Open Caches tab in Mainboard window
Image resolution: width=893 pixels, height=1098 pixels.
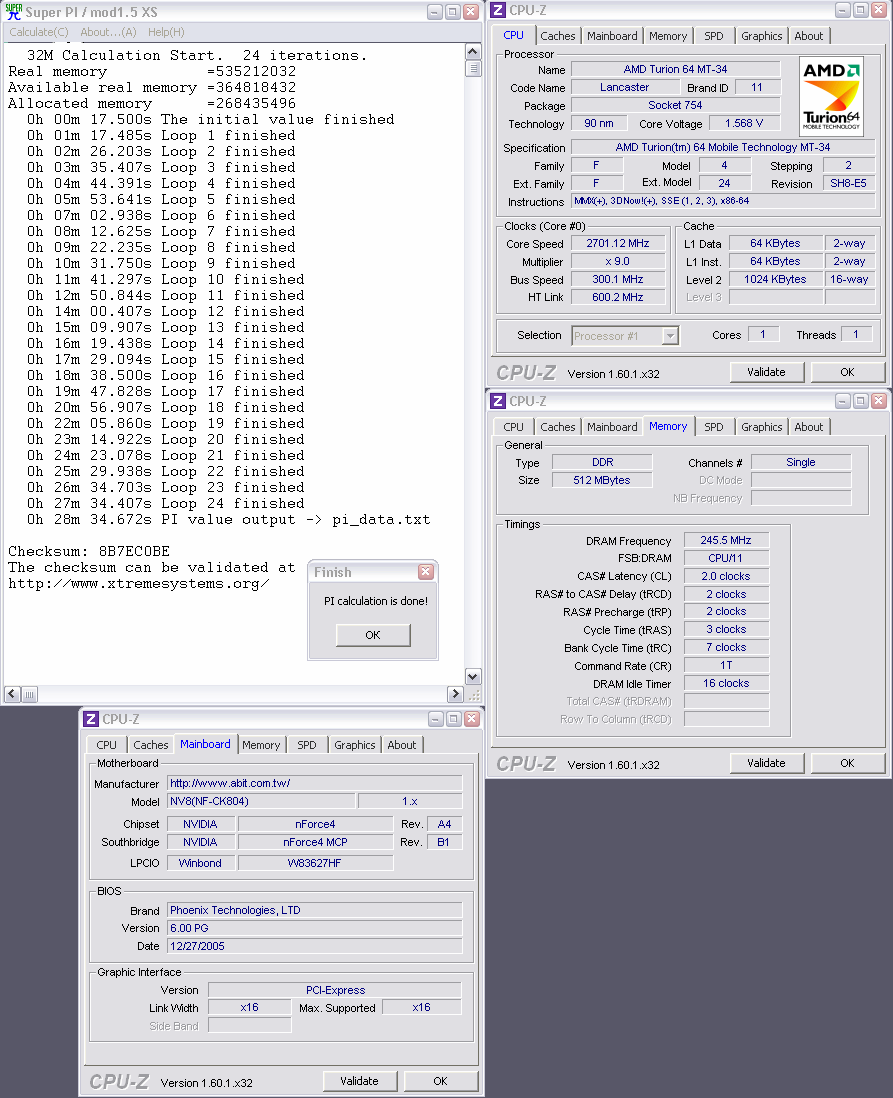coord(151,745)
